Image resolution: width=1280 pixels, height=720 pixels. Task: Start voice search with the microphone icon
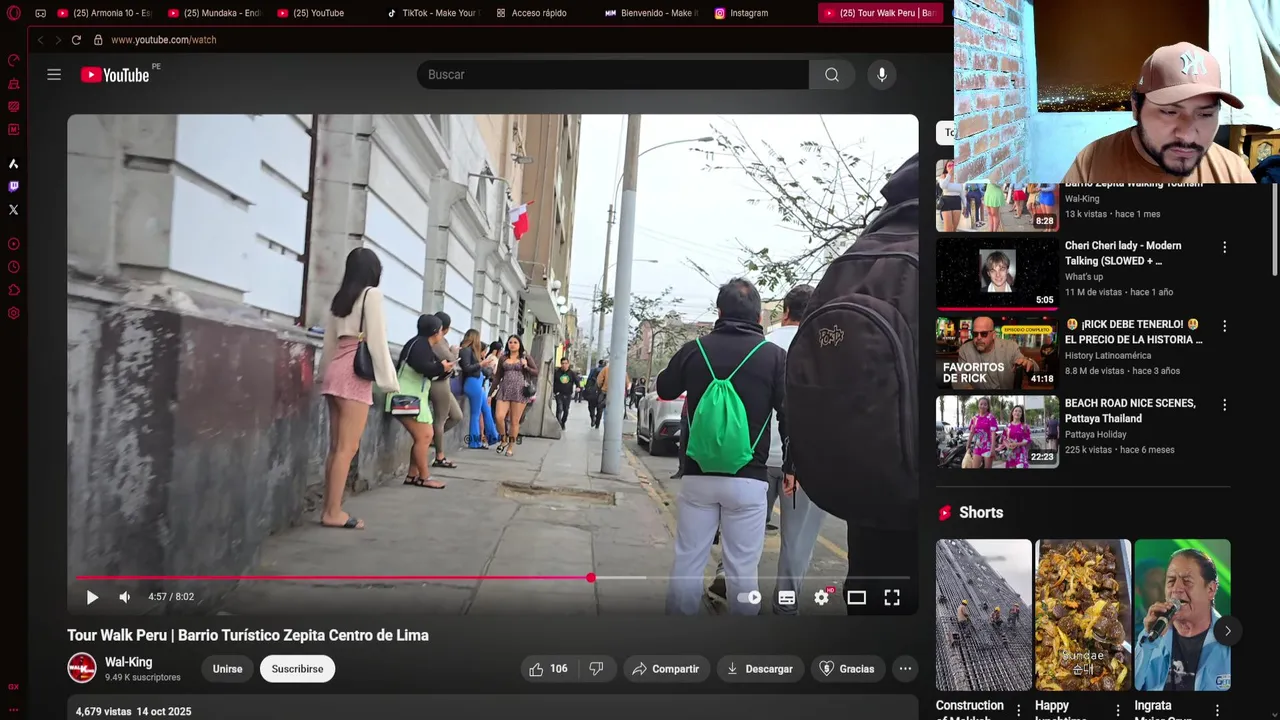pyautogui.click(x=881, y=75)
